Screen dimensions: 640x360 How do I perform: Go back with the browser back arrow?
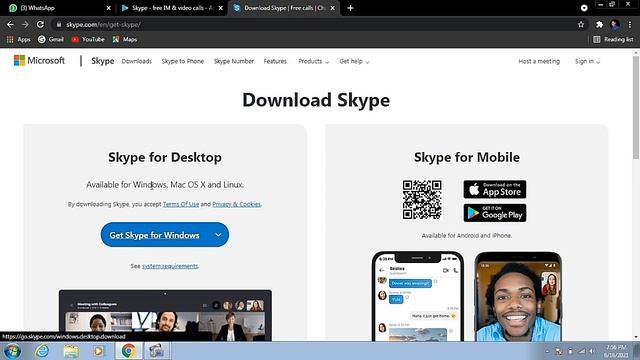tap(10, 24)
